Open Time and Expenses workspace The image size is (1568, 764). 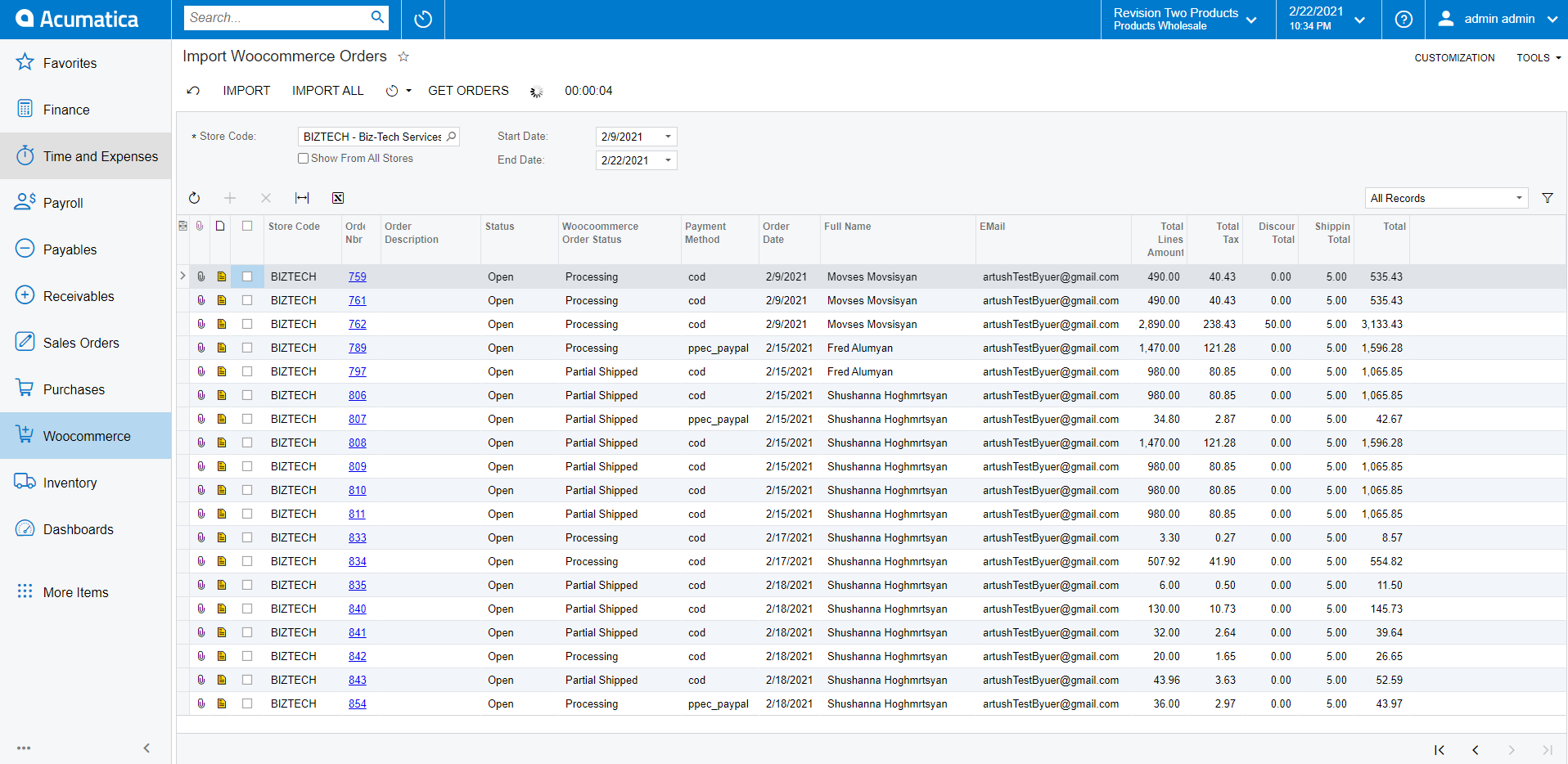point(86,156)
